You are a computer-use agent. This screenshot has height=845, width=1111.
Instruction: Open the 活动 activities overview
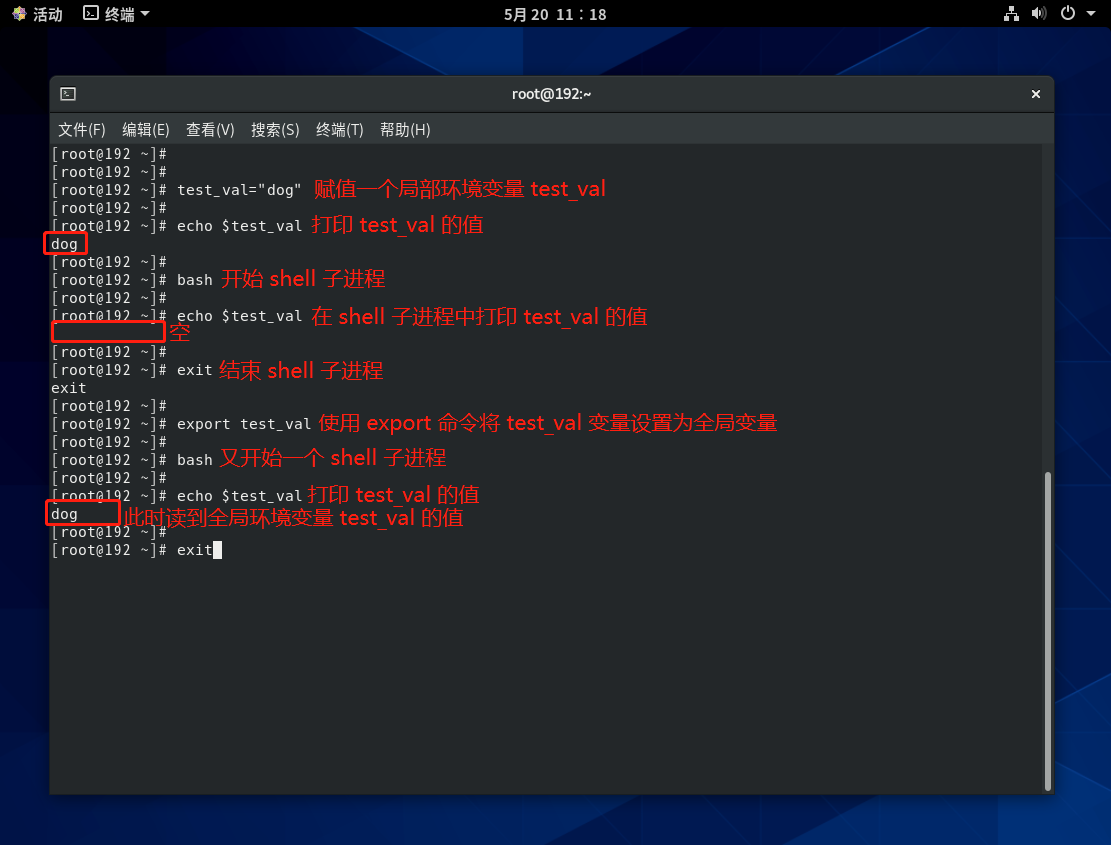(x=37, y=14)
